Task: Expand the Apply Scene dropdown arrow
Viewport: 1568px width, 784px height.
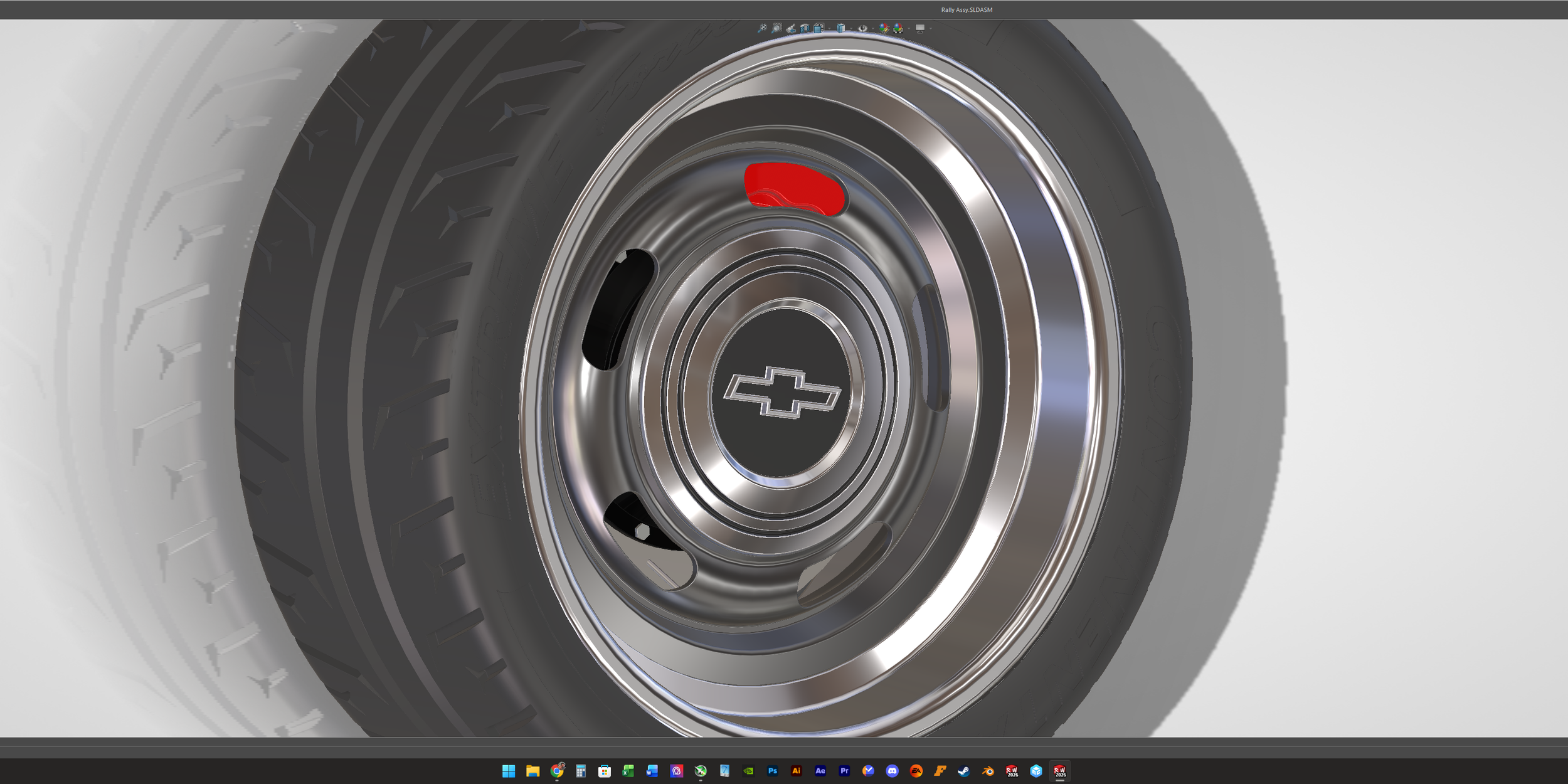Action: 909,28
